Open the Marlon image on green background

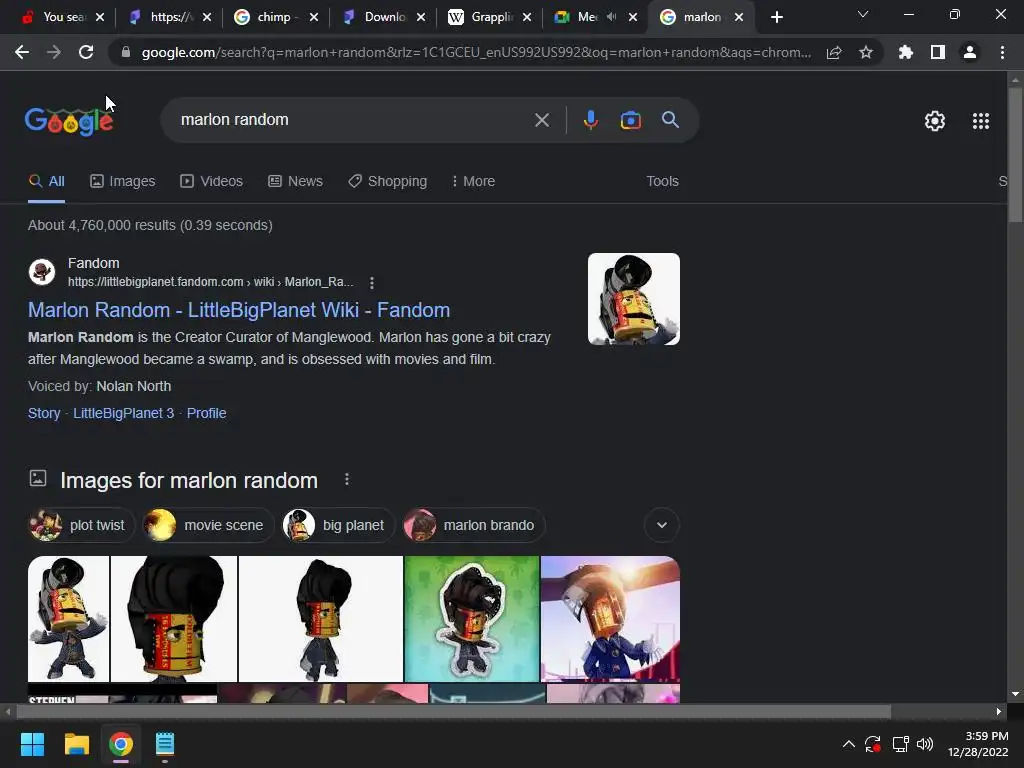click(x=472, y=618)
